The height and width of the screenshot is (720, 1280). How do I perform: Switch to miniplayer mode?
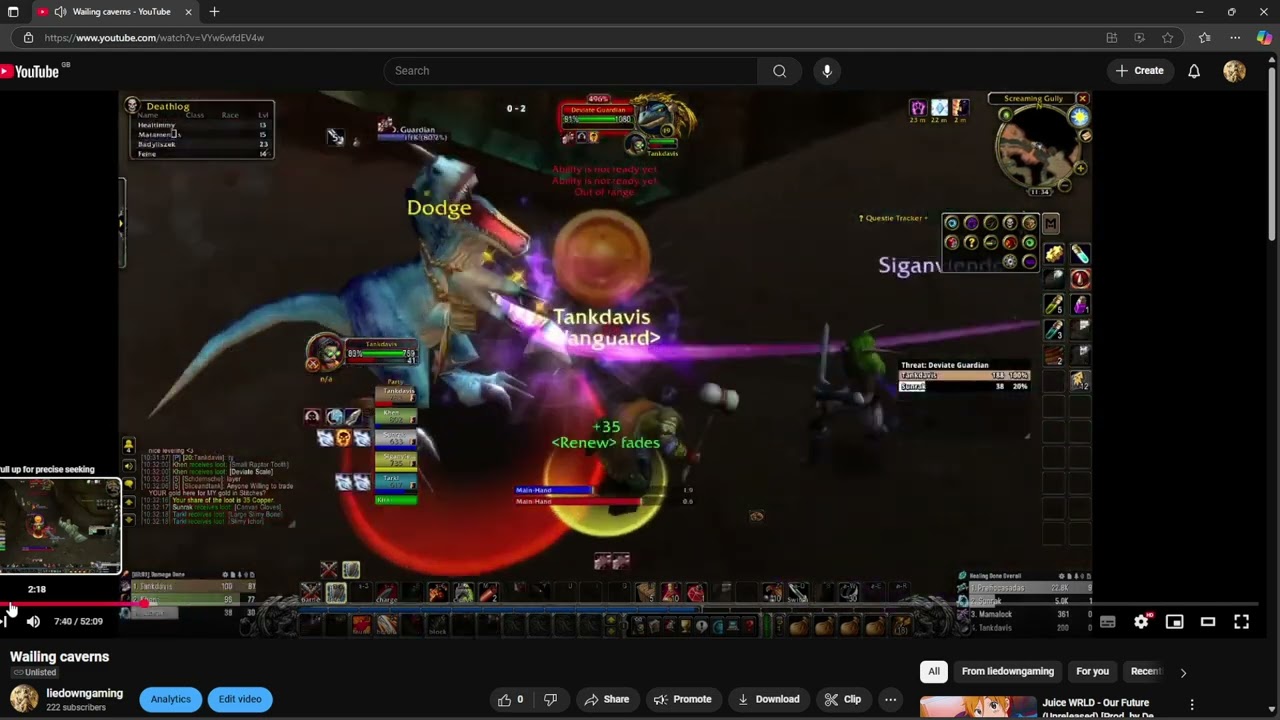[1175, 622]
